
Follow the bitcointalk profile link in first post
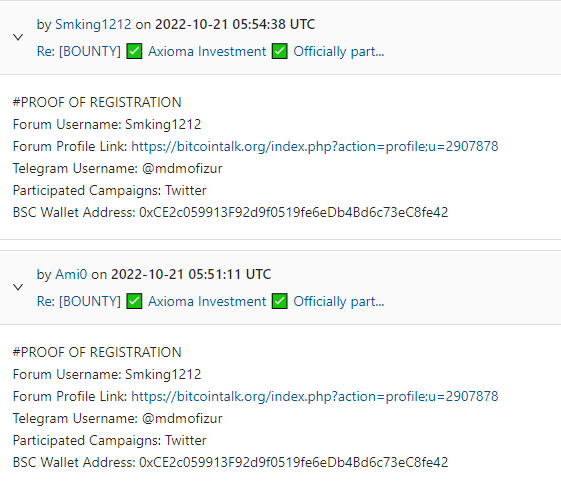[315, 146]
